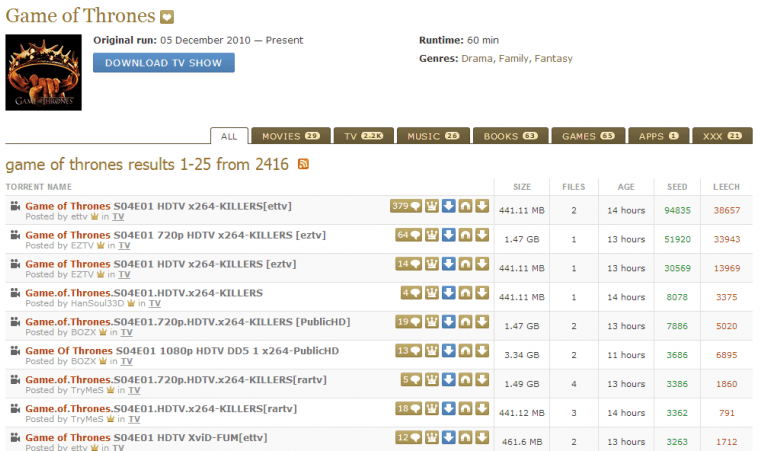Click the Game of Thrones poster thumbnail
The image size is (761, 451).
43,73
